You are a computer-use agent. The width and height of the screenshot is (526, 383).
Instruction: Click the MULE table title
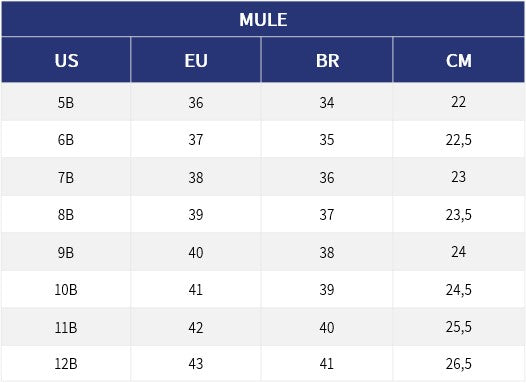coord(263,19)
